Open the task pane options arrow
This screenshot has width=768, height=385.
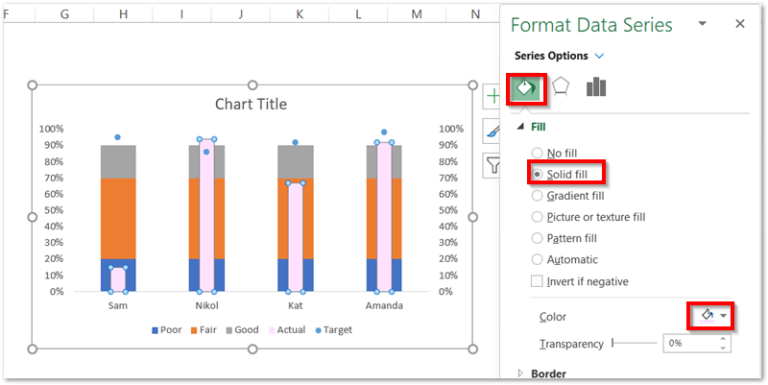tap(702, 24)
